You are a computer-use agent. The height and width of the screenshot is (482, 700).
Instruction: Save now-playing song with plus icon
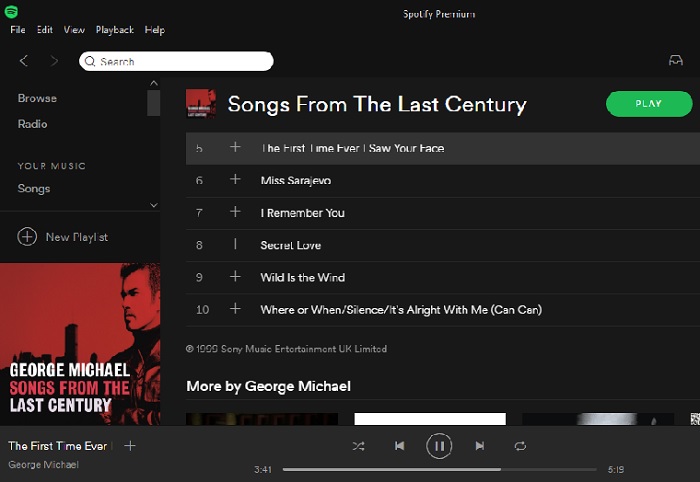click(130, 446)
